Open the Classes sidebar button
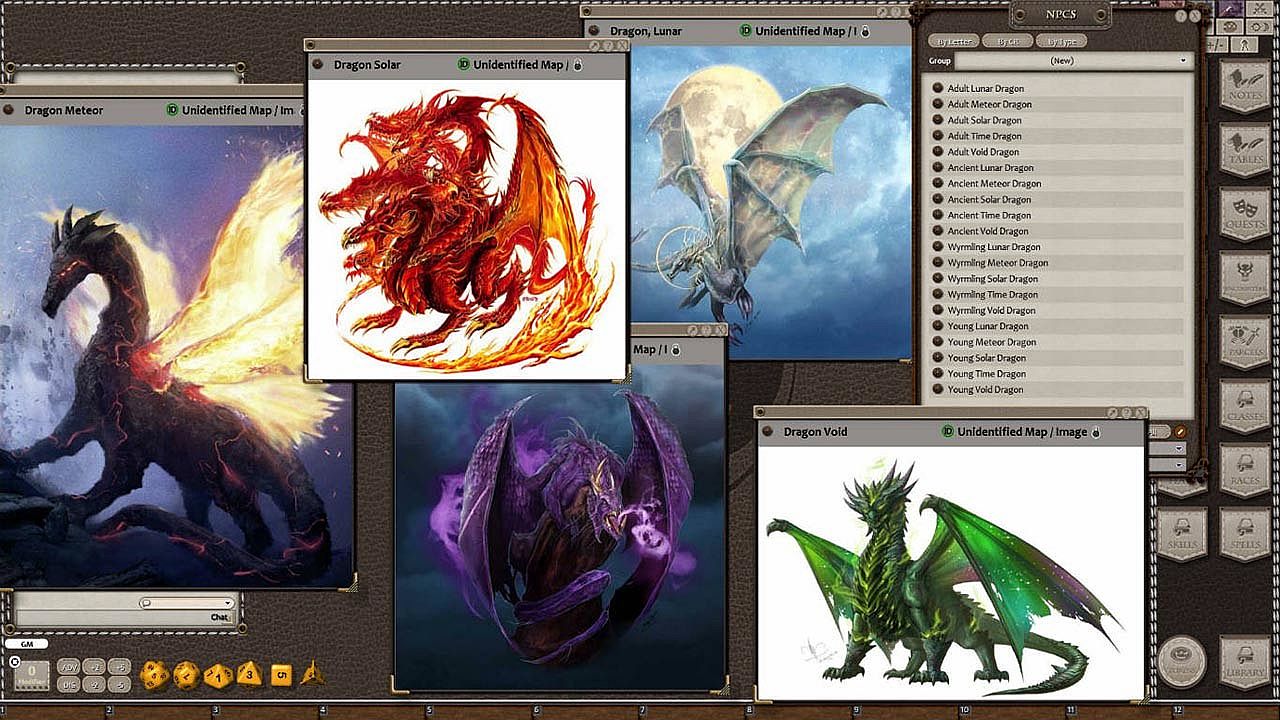Viewport: 1280px width, 720px height. (1244, 406)
